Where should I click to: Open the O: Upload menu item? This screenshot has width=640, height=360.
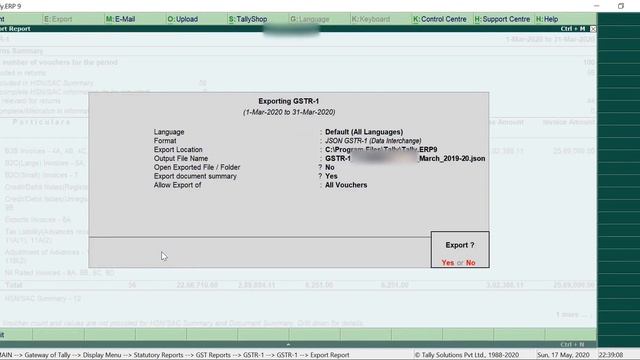pos(182,19)
